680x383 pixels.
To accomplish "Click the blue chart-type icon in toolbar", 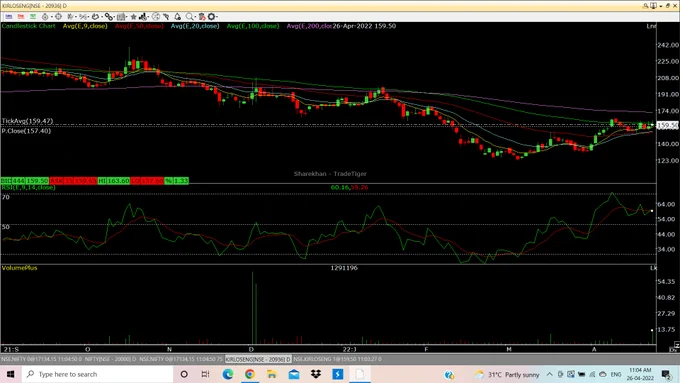I will click(9, 16).
